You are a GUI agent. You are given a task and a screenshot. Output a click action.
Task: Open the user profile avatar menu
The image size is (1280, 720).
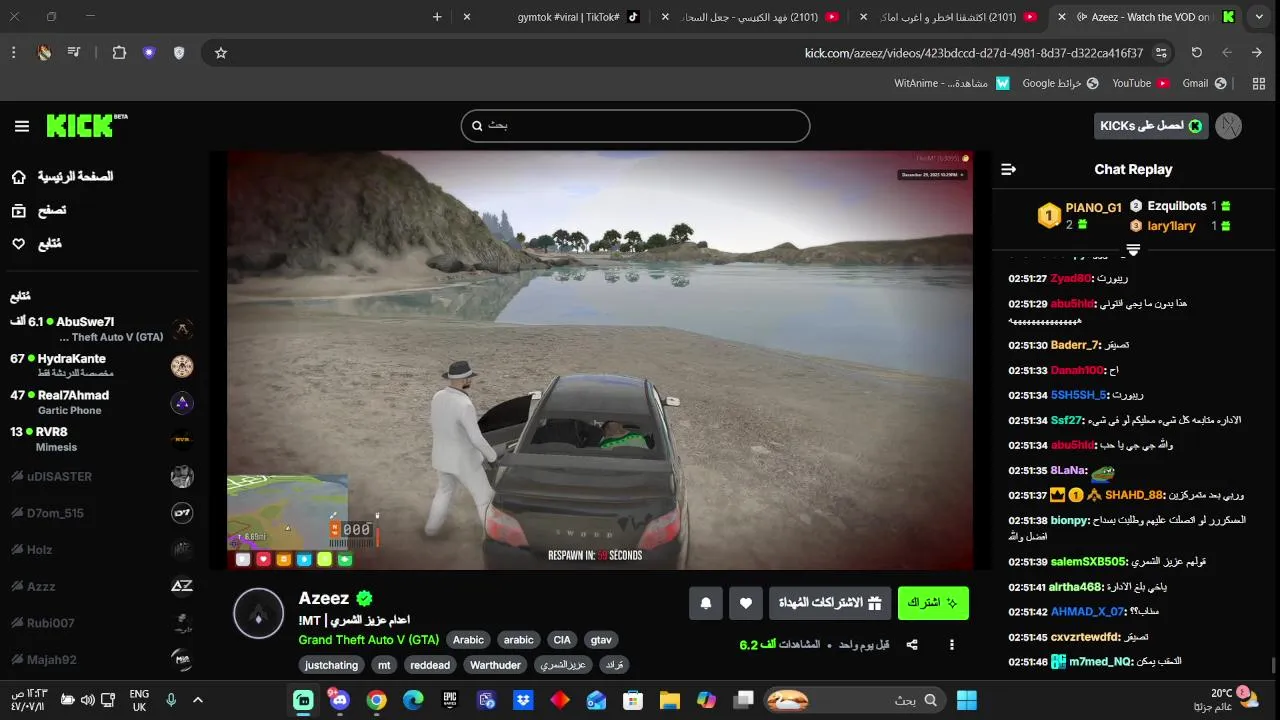(1229, 126)
